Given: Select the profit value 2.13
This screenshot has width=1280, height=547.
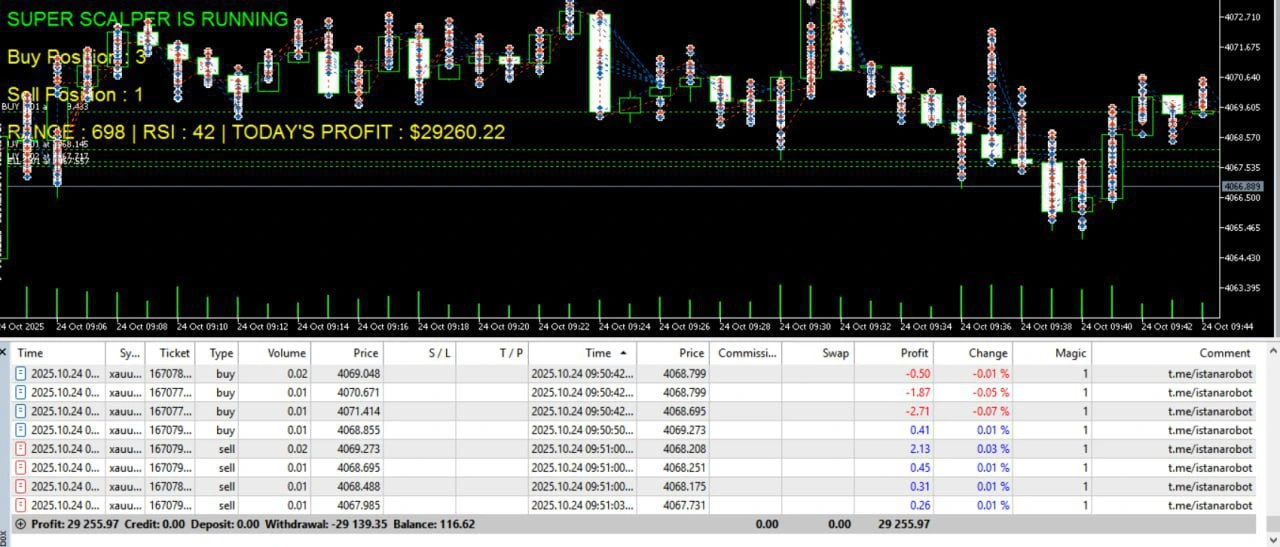Looking at the screenshot, I should tap(920, 449).
